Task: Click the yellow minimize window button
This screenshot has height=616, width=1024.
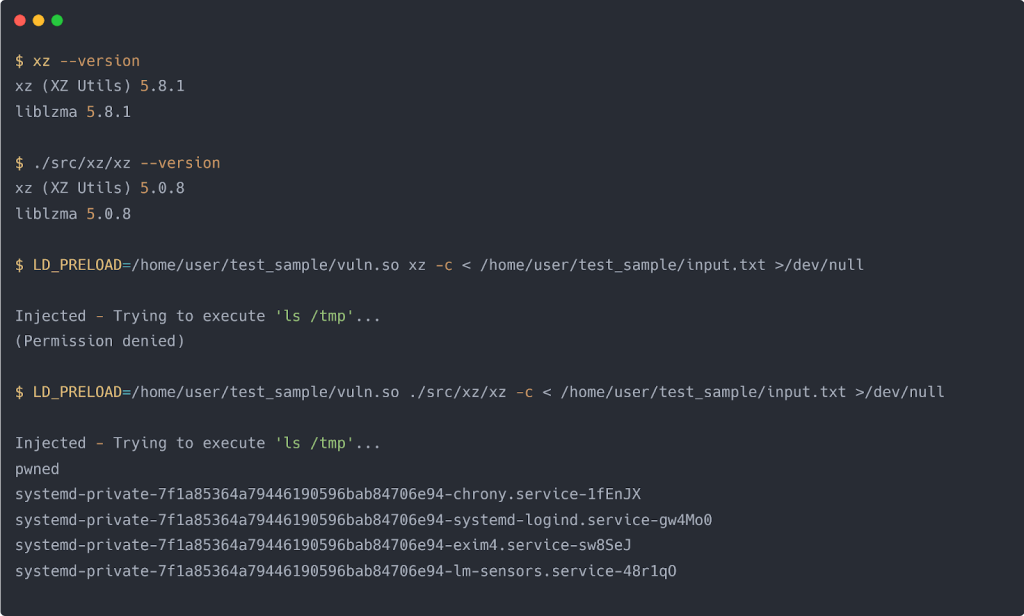Action: (x=38, y=20)
